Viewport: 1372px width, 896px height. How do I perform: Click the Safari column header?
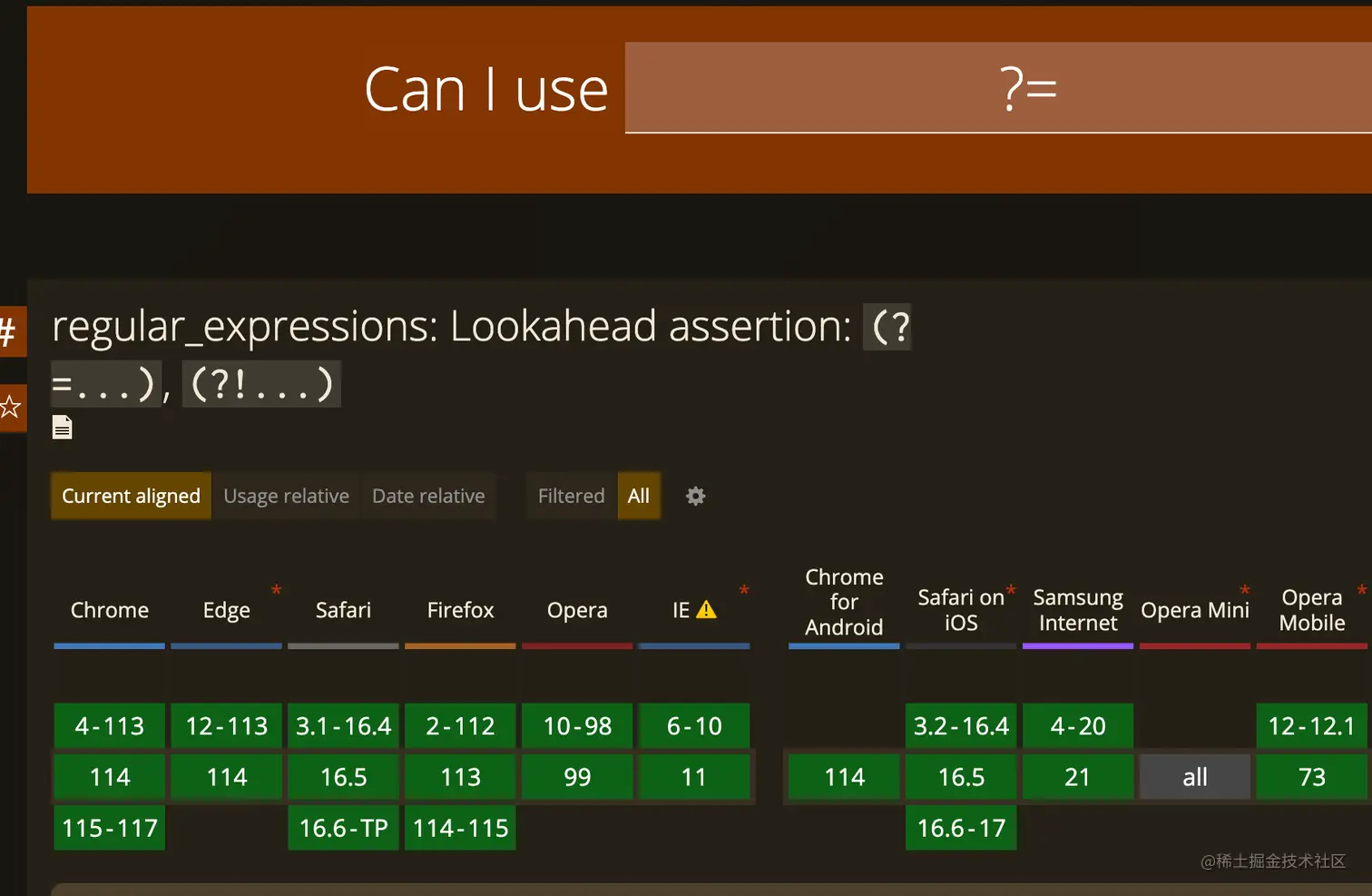click(343, 610)
